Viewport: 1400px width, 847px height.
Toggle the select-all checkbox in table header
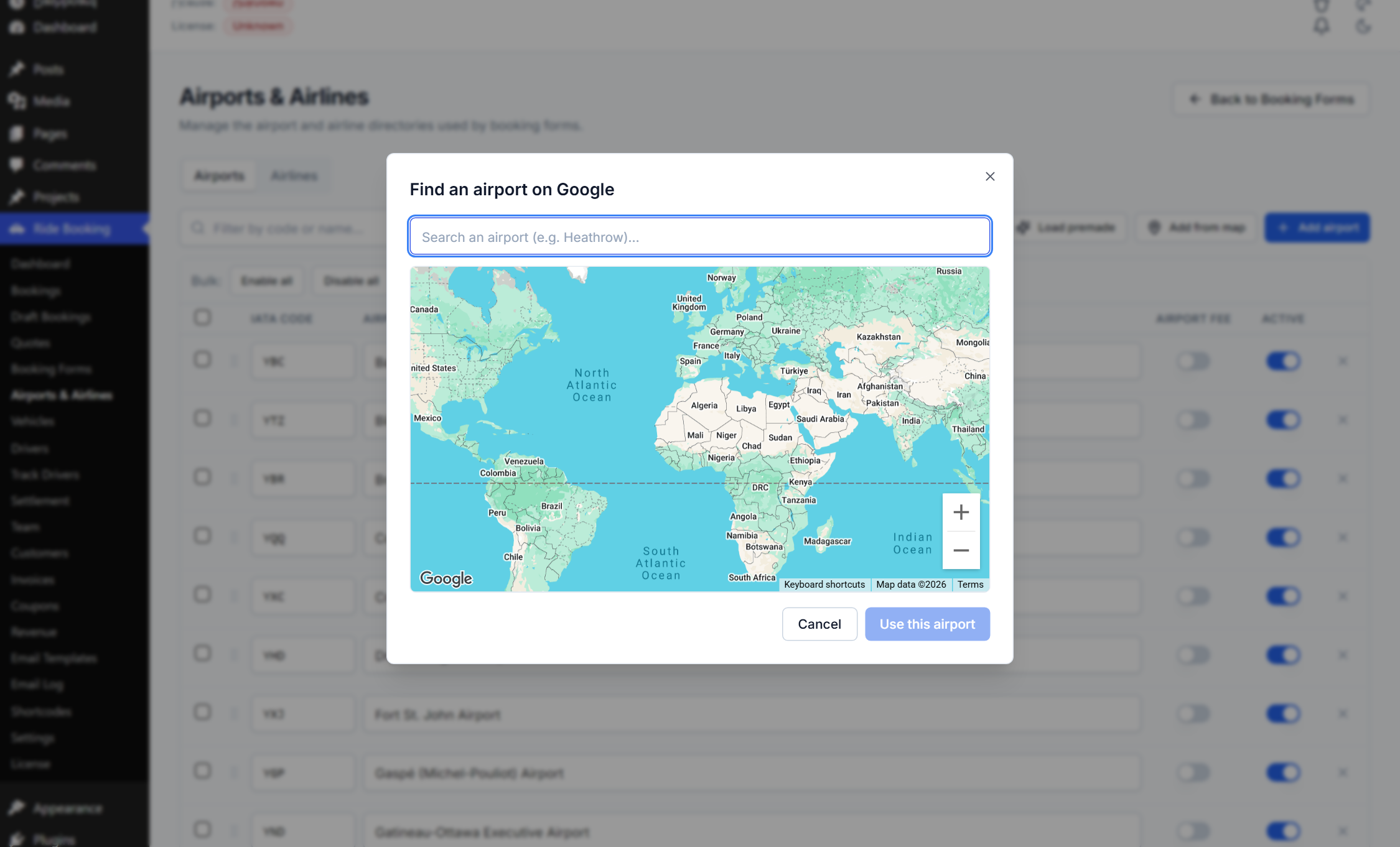pyautogui.click(x=202, y=318)
